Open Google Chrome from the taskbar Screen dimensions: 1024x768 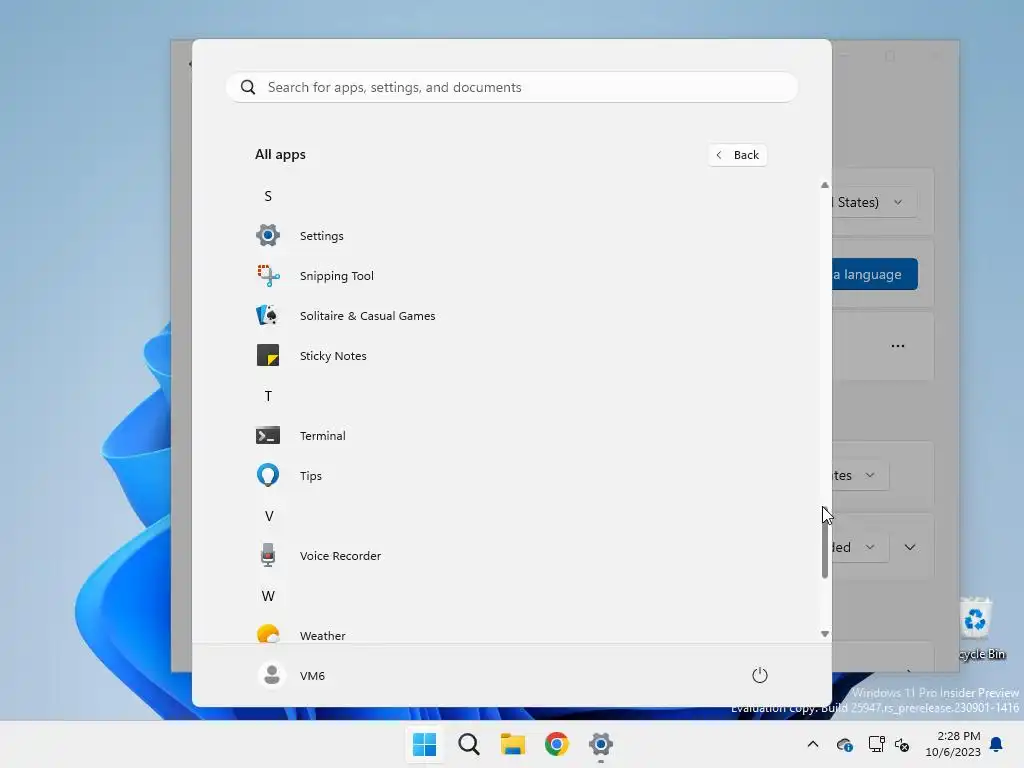556,744
